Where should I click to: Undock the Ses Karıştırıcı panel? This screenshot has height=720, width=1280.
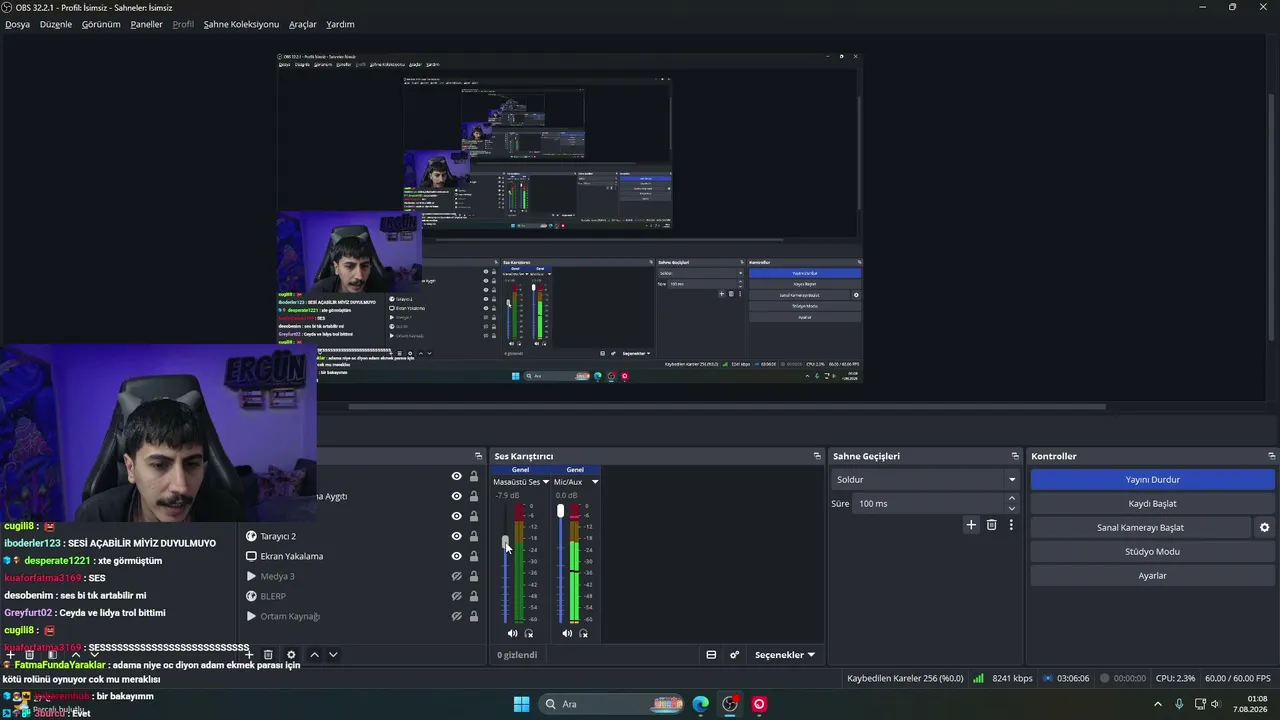click(x=817, y=456)
